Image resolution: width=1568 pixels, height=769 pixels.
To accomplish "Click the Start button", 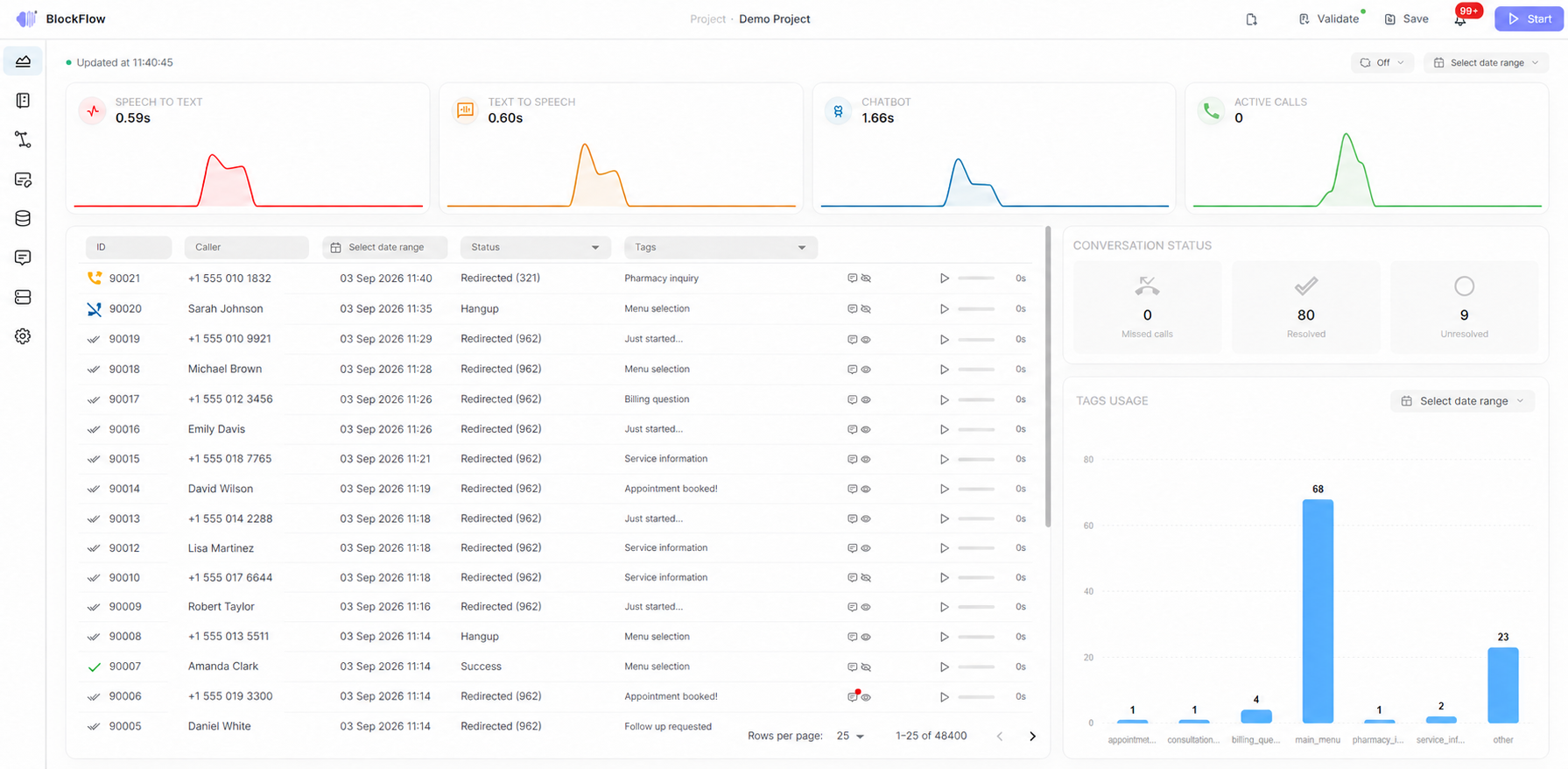I will pyautogui.click(x=1529, y=19).
